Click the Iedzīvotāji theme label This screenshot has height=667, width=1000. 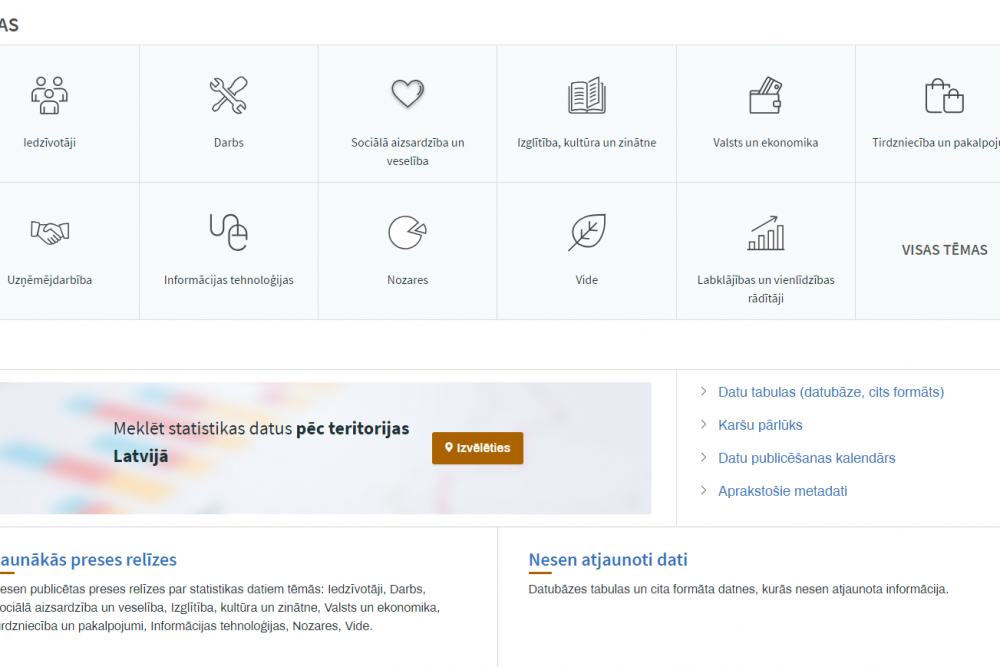pyautogui.click(x=50, y=142)
